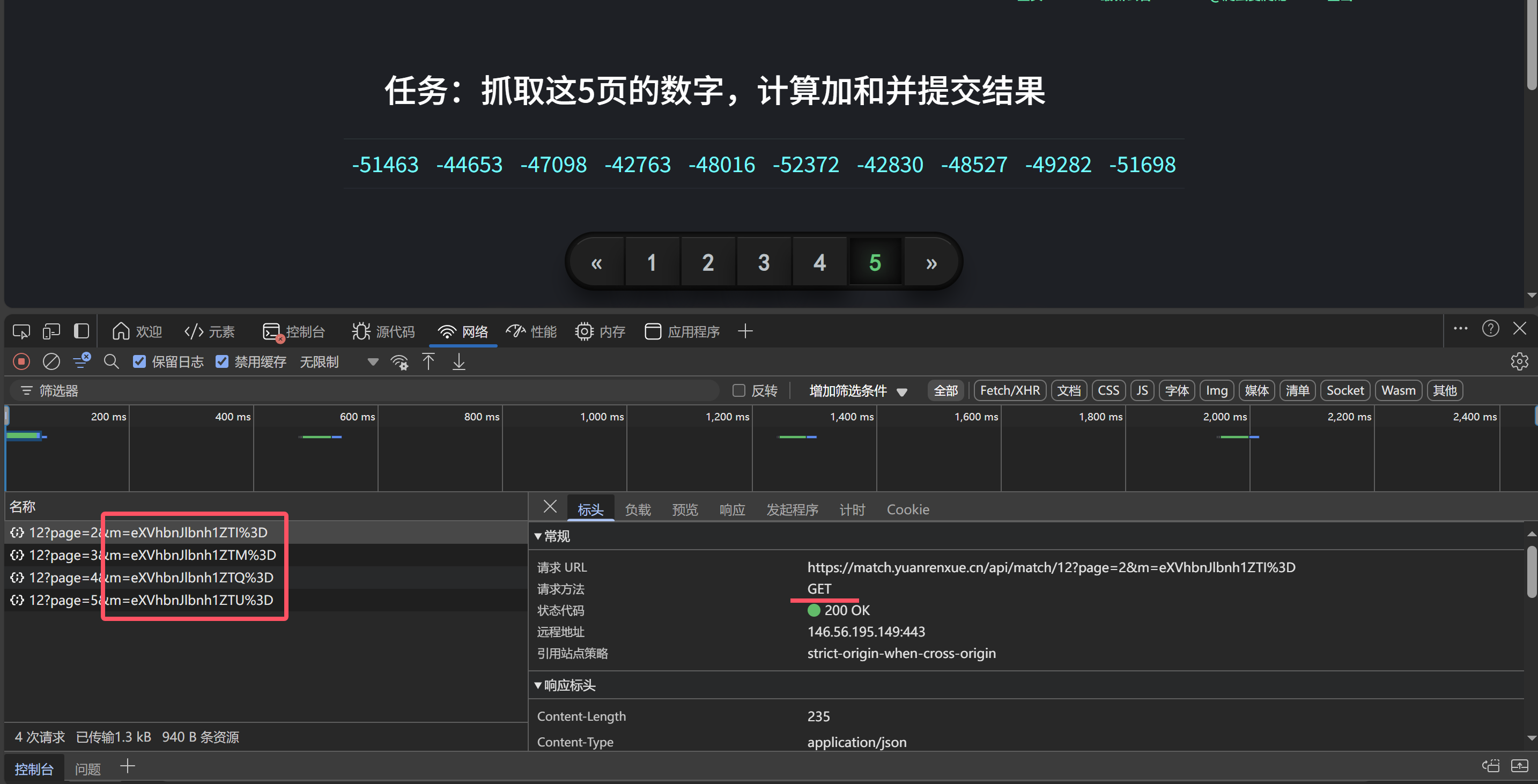Open DevTools help question icon
The width and height of the screenshot is (1538, 784).
point(1490,328)
